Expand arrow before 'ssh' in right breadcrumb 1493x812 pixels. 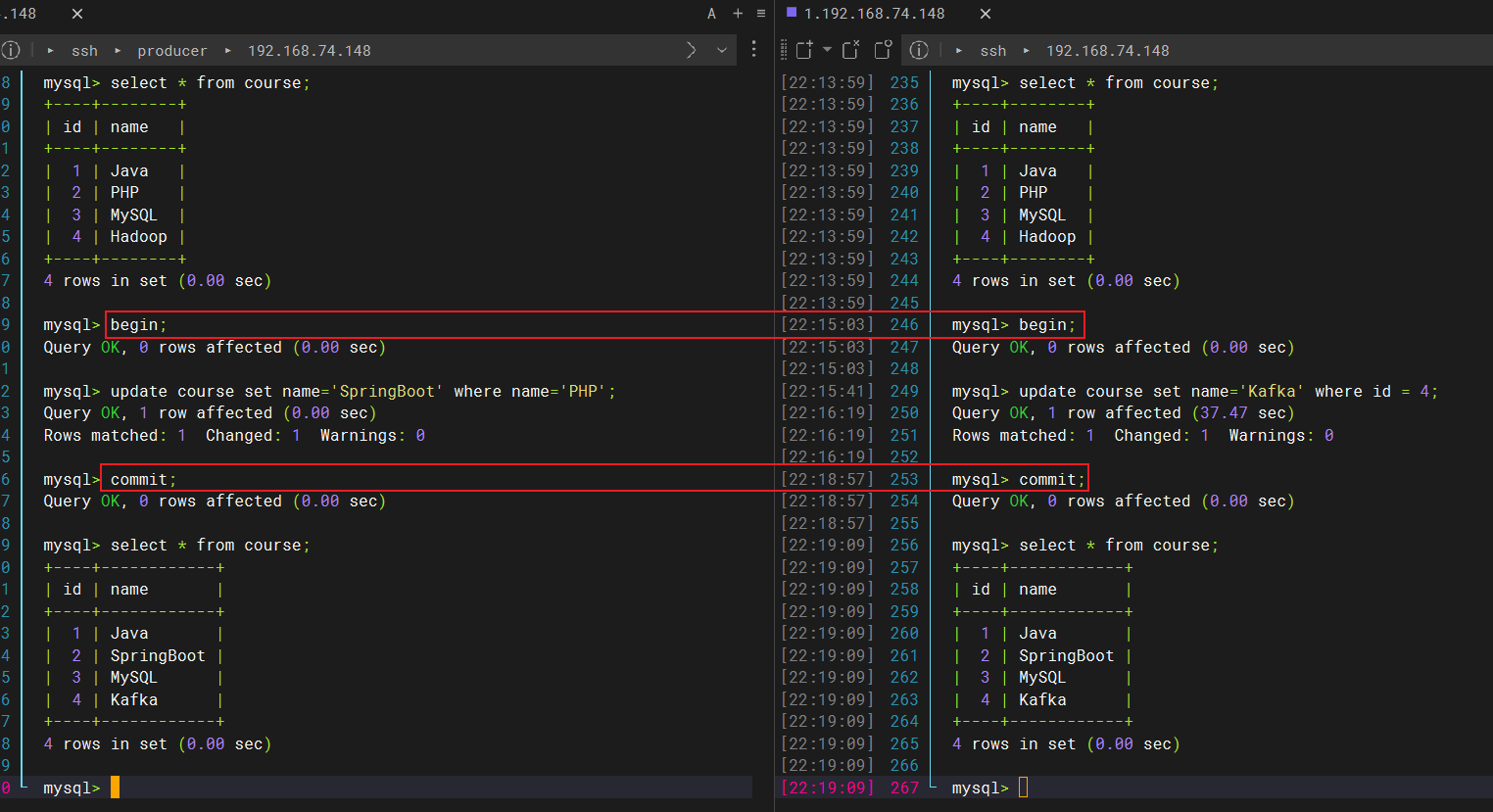coord(959,51)
